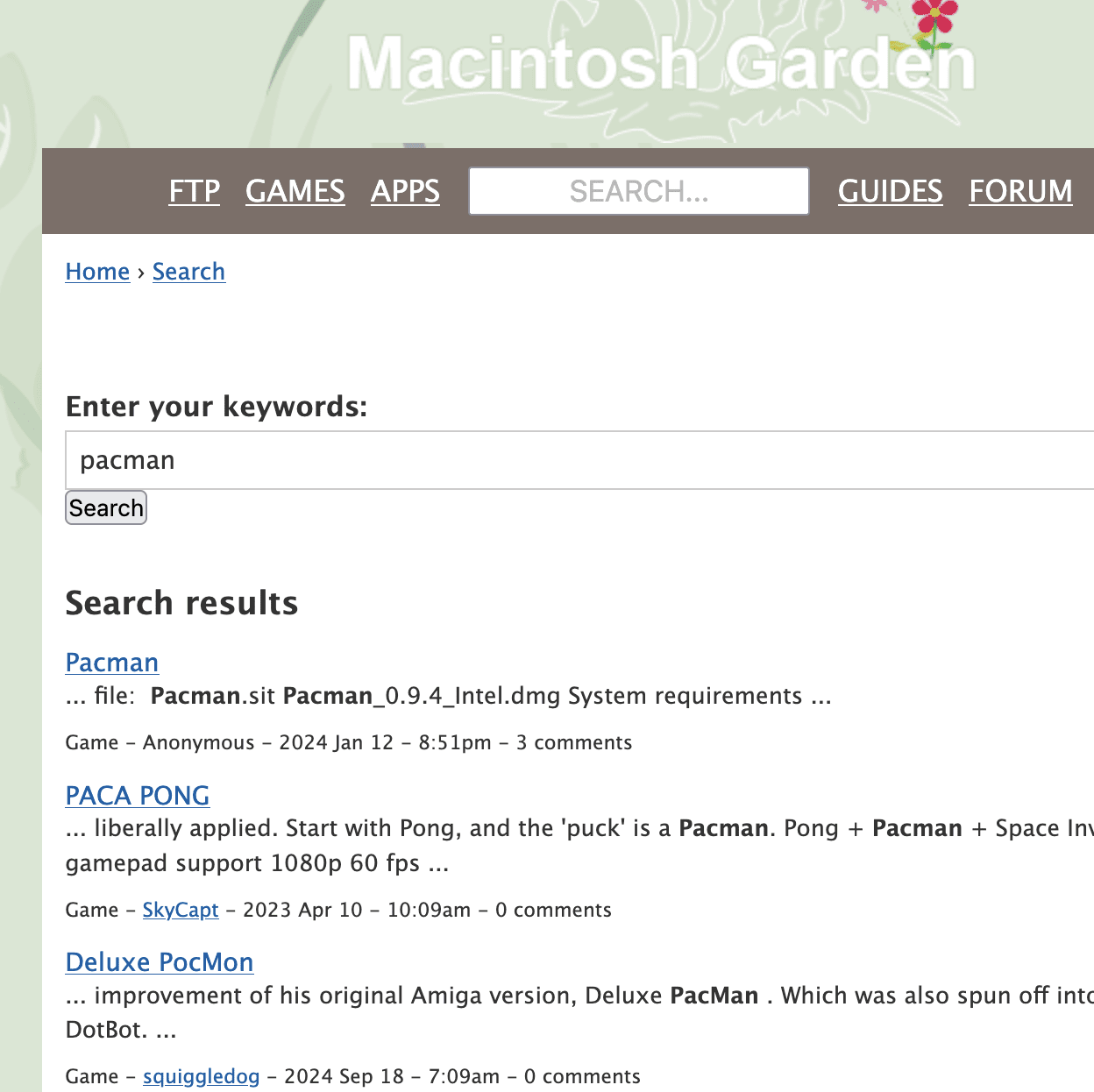Click the keywords field containing pacman
The height and width of the screenshot is (1092, 1094).
click(x=579, y=460)
